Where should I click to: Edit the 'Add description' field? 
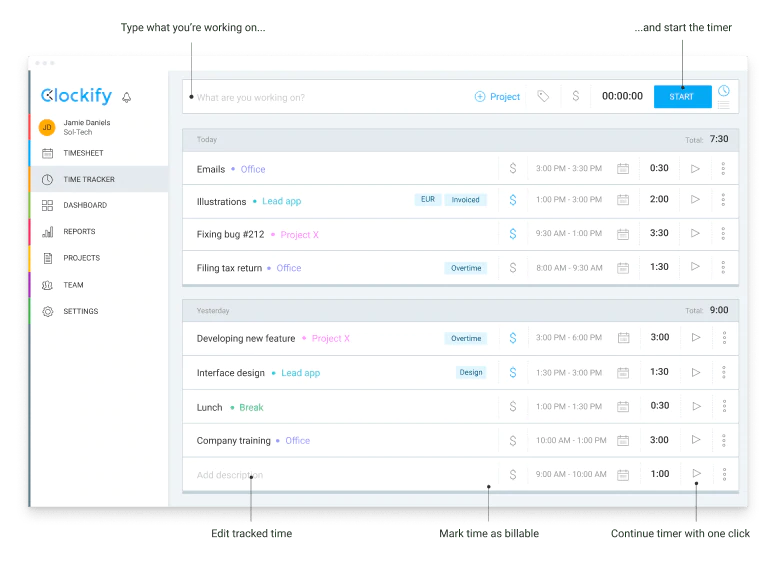coord(230,475)
